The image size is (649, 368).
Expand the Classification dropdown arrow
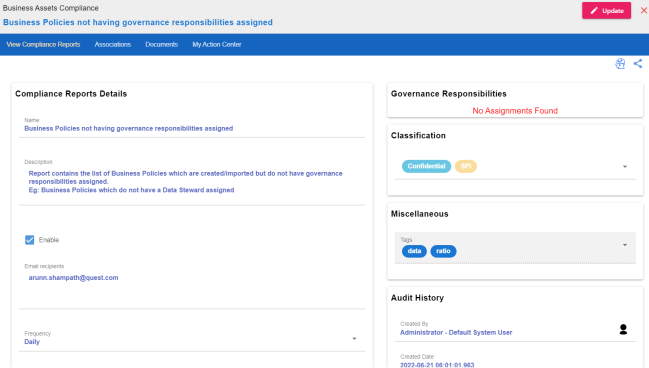625,166
